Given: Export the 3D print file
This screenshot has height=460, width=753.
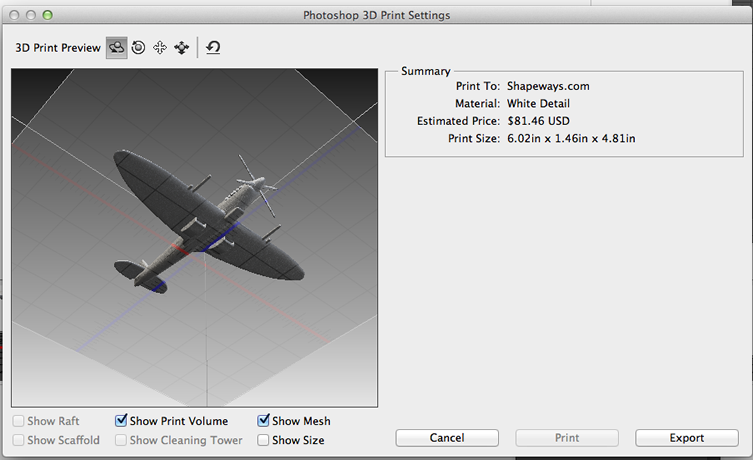Looking at the screenshot, I should click(x=687, y=438).
